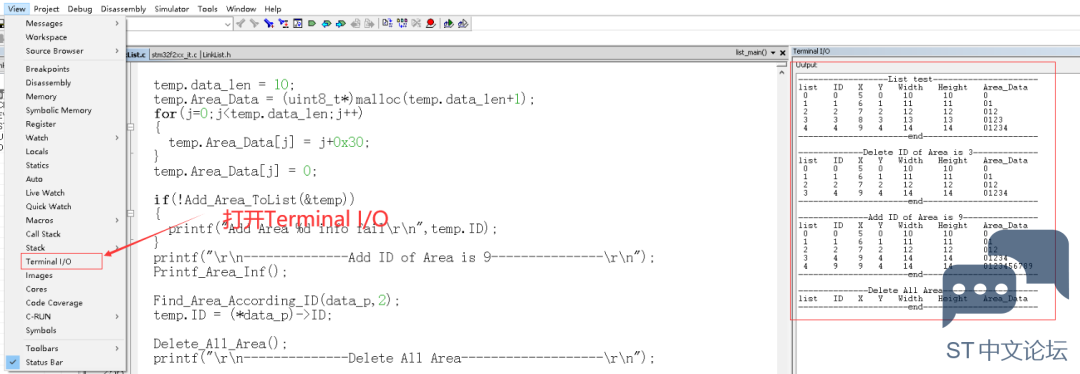Toggle breakpoint with the red dot icon
This screenshot has height=374, width=1080.
tap(430, 23)
